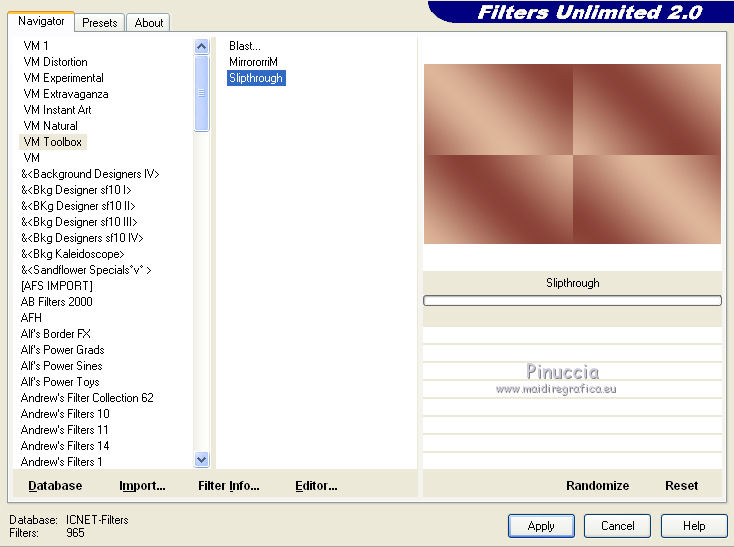This screenshot has width=734, height=547.
Task: Open the Editor... button
Action: coord(316,486)
